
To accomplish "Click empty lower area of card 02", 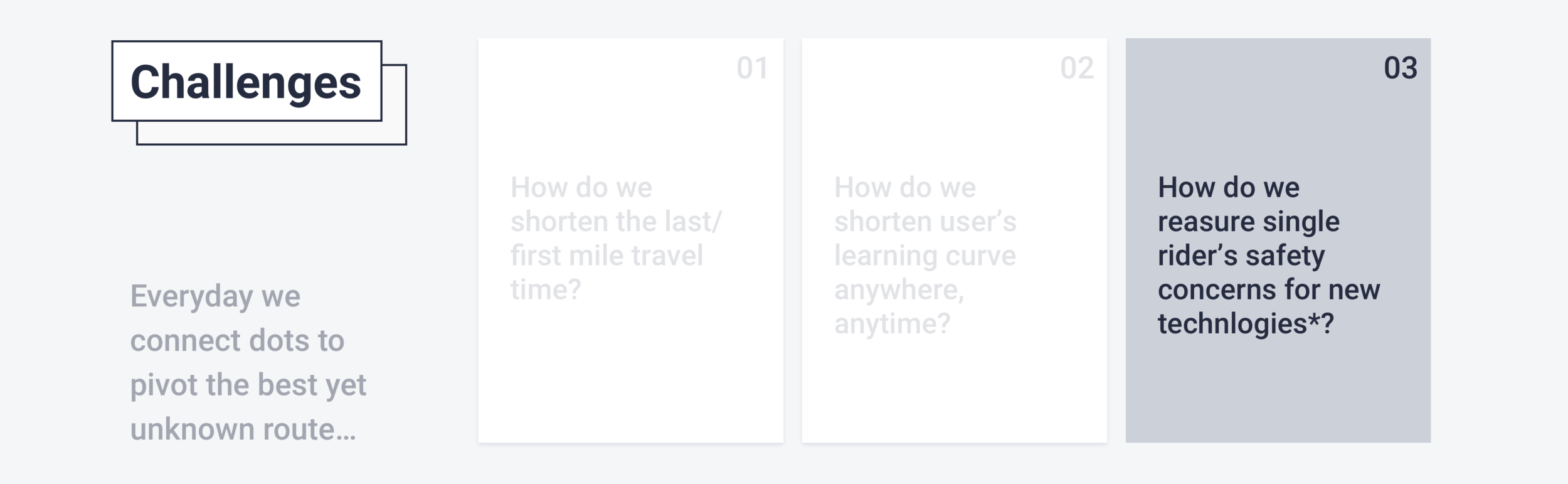I will point(954,392).
